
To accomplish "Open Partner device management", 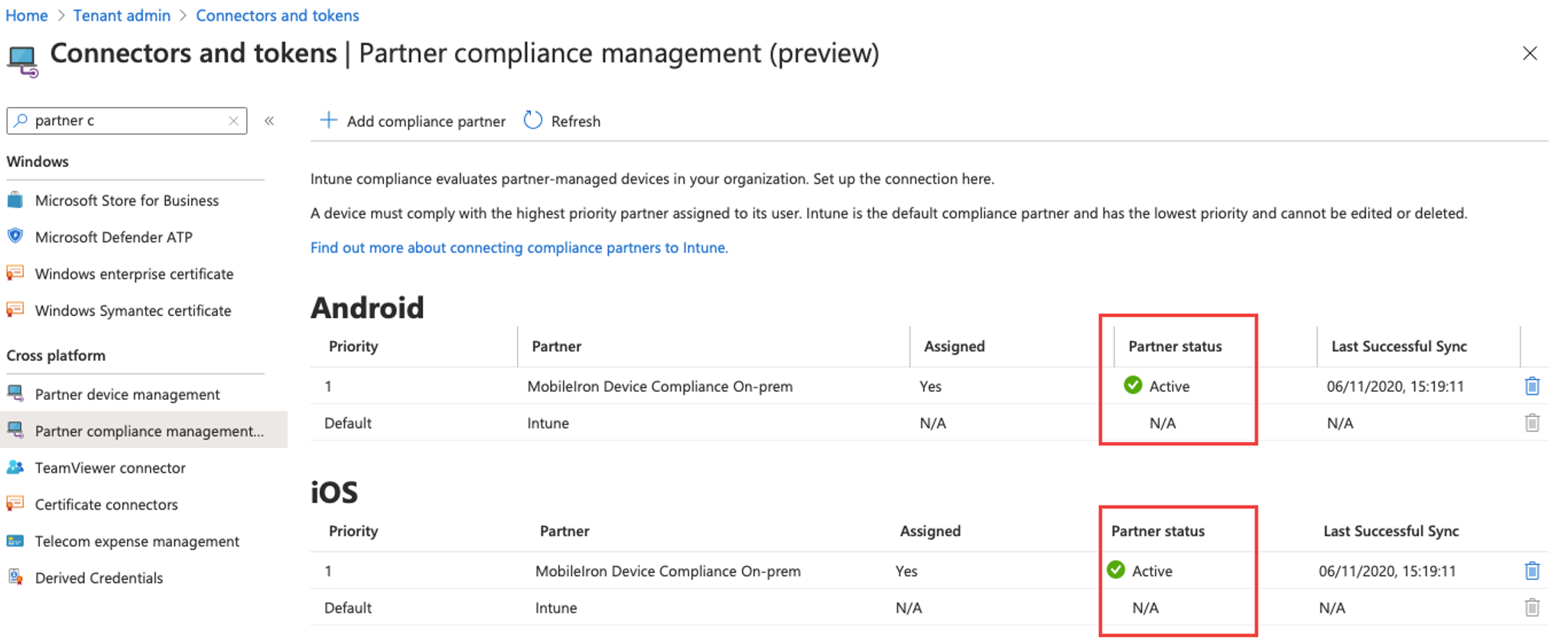I will point(127,394).
